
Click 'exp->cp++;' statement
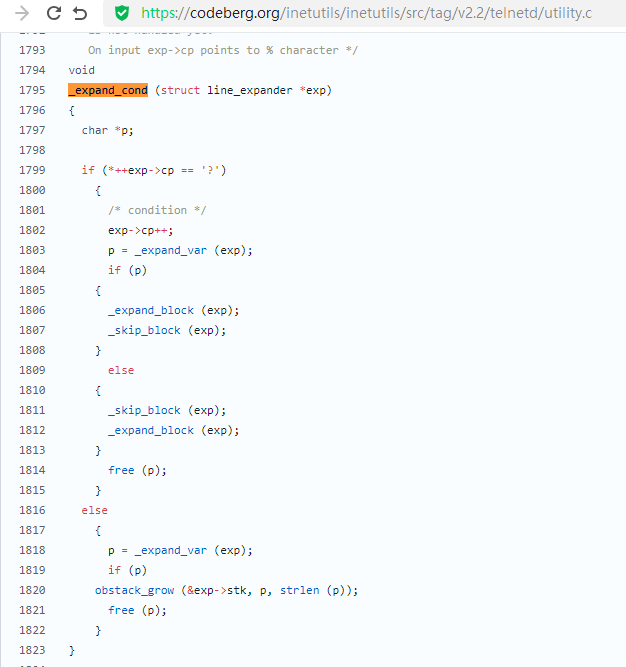[140, 230]
